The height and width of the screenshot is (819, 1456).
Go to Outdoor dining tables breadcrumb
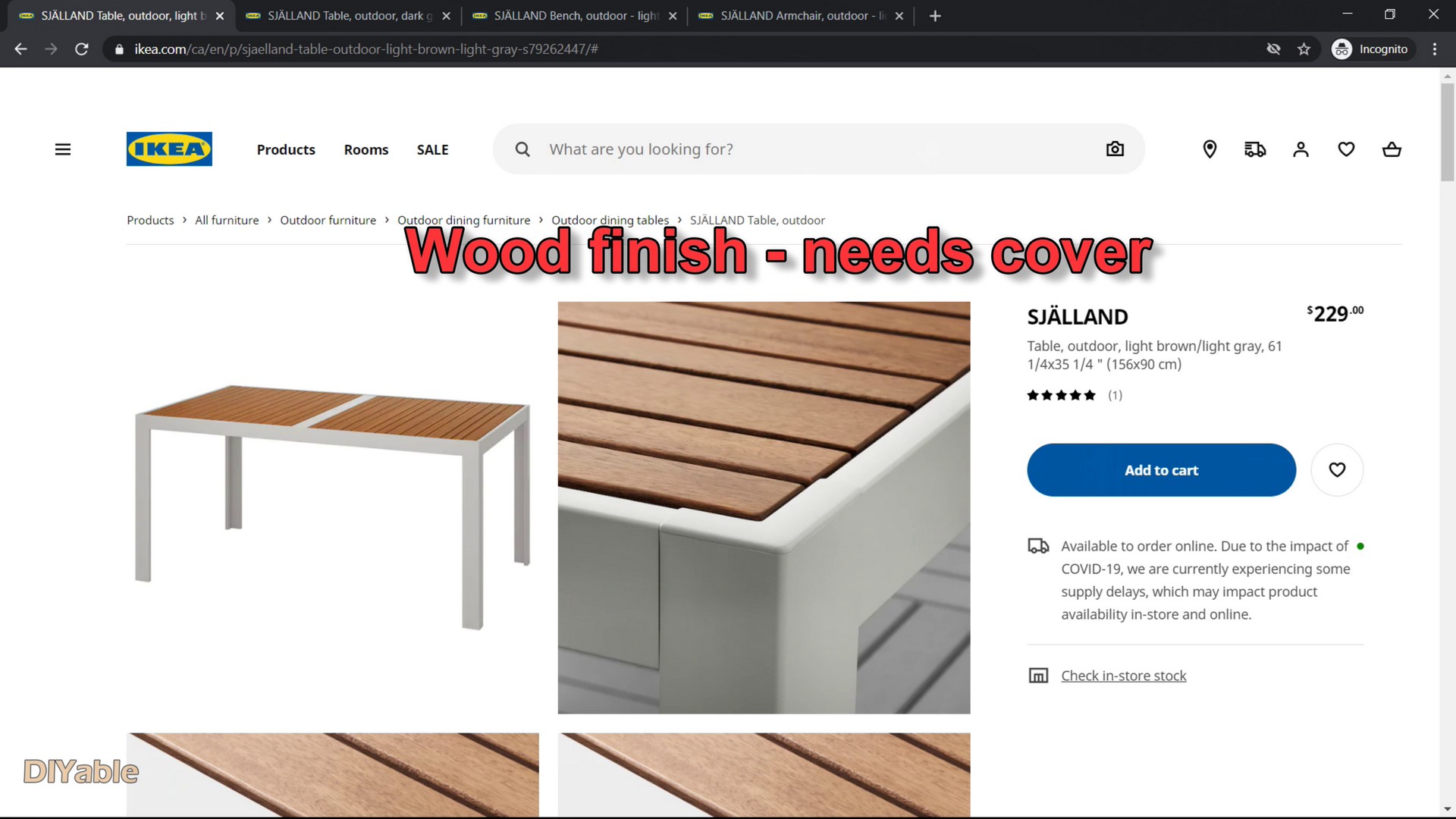tap(610, 221)
